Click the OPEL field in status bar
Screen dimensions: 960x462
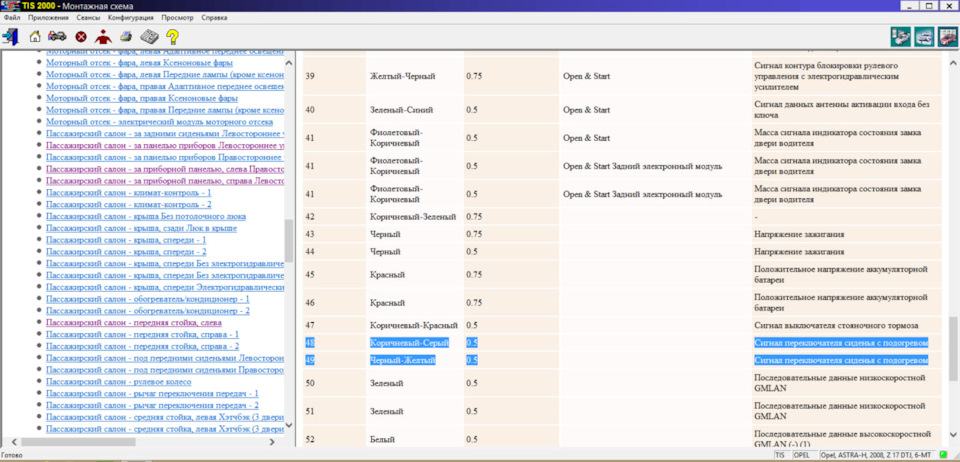point(804,455)
